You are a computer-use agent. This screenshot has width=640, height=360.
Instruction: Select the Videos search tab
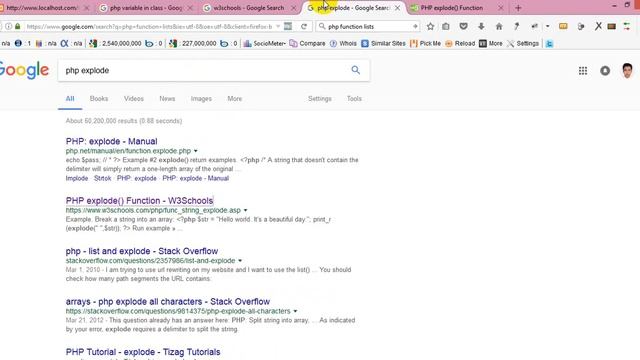click(x=134, y=99)
